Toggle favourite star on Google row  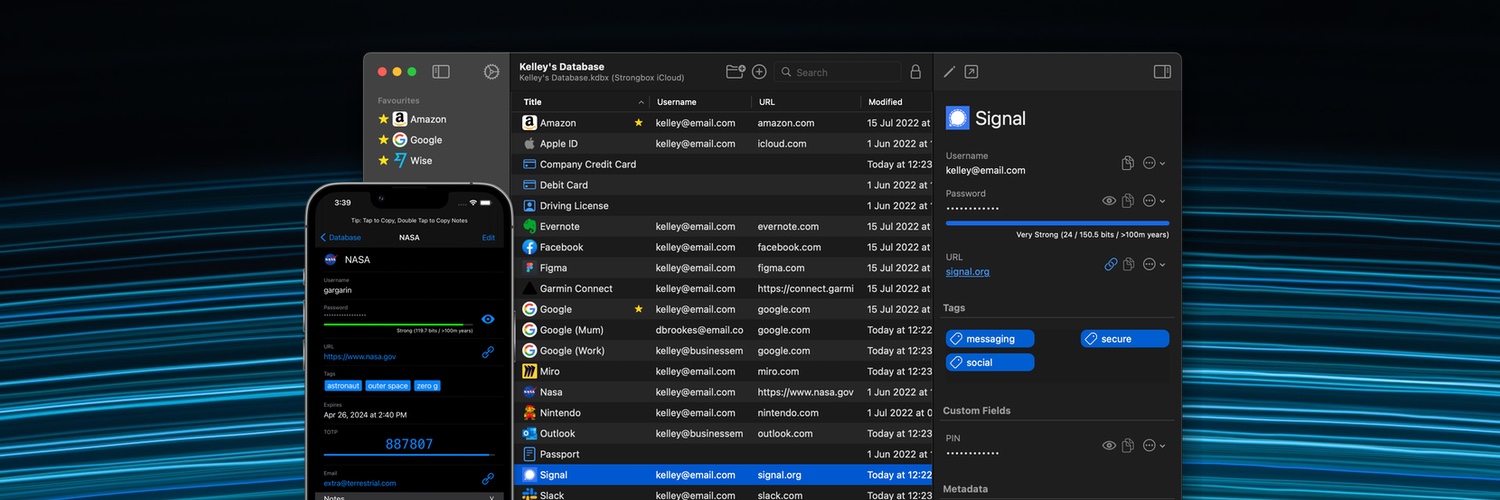[x=639, y=309]
